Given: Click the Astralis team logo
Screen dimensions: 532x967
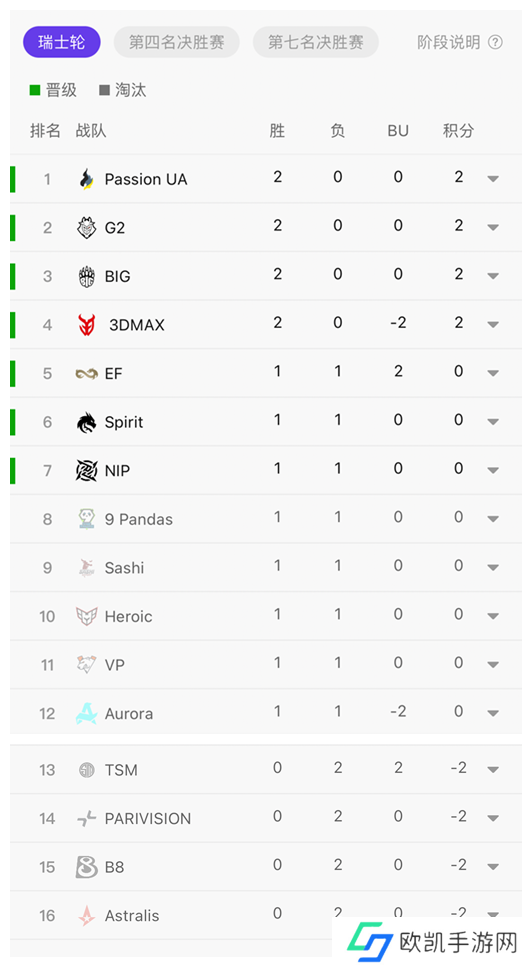Looking at the screenshot, I should coord(87,916).
